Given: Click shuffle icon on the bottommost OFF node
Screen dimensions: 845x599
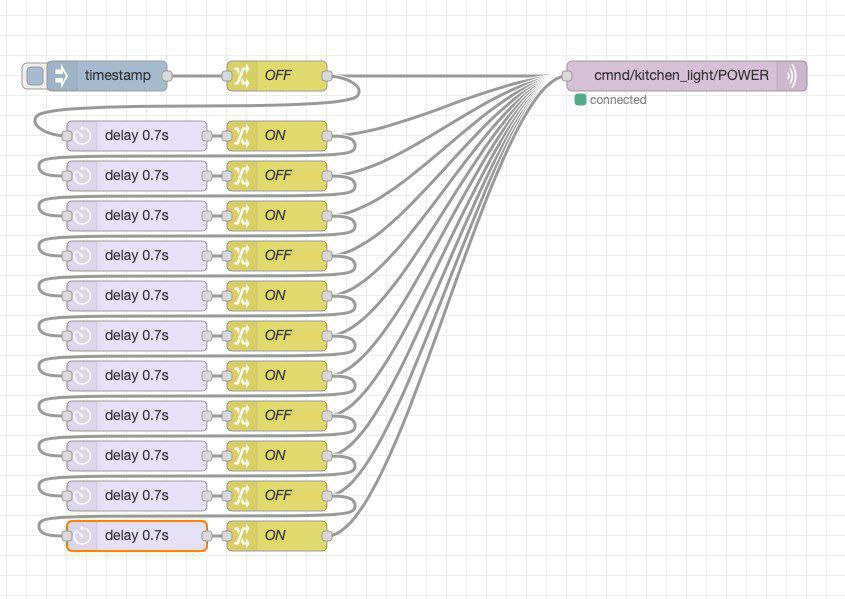Looking at the screenshot, I should pyautogui.click(x=241, y=496).
